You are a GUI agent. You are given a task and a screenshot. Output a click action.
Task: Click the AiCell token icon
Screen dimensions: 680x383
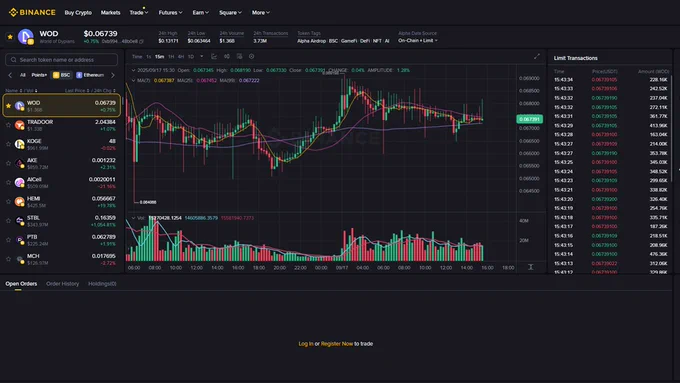[20, 183]
